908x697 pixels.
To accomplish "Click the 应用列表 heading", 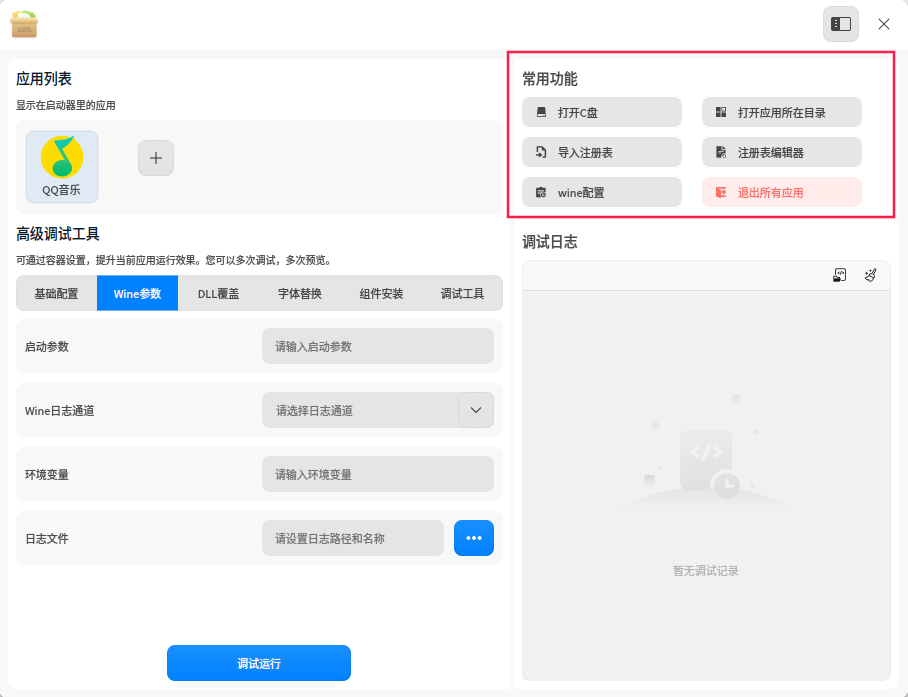I will 43,79.
